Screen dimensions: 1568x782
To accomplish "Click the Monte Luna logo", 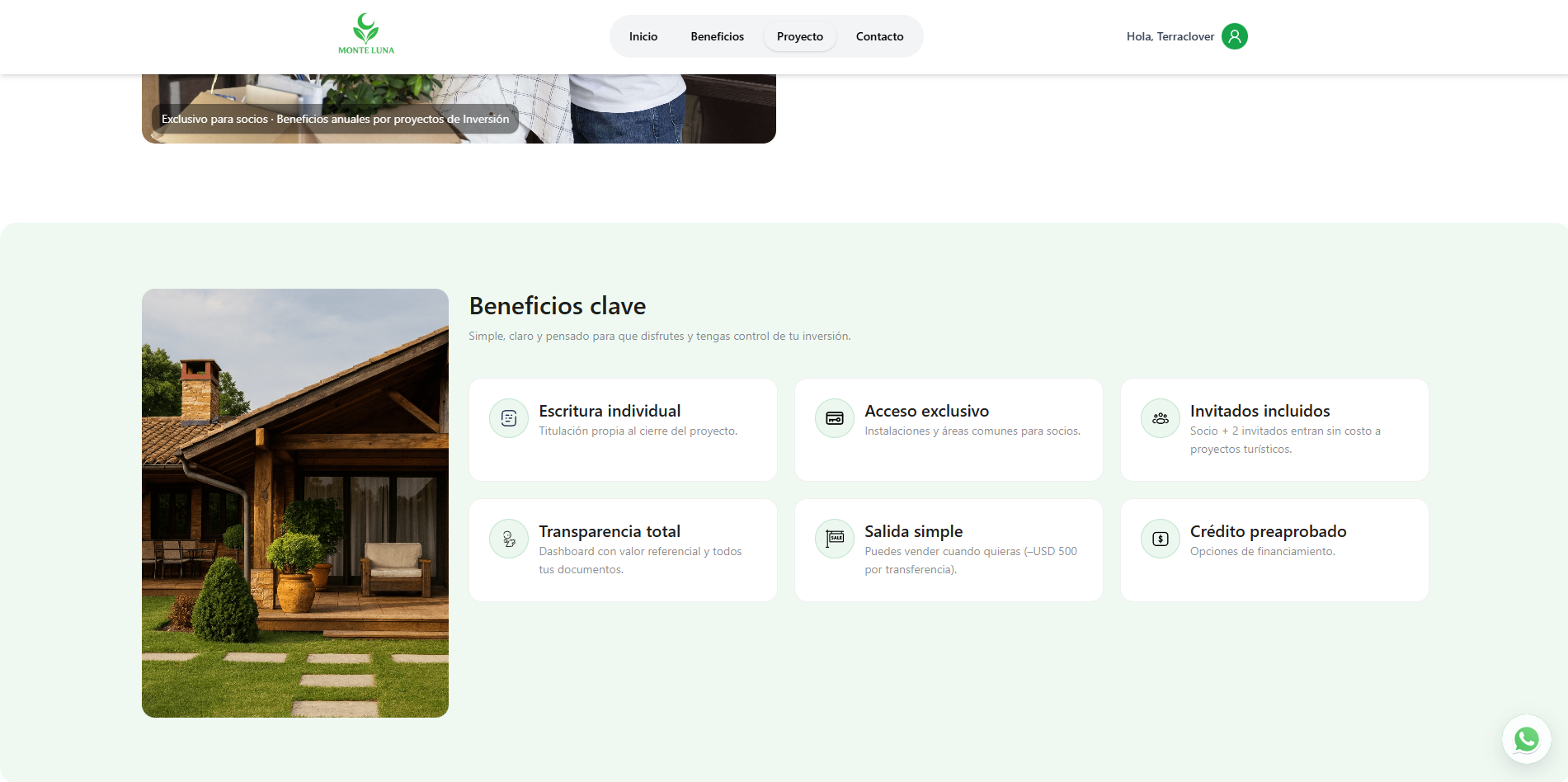I will [x=365, y=35].
